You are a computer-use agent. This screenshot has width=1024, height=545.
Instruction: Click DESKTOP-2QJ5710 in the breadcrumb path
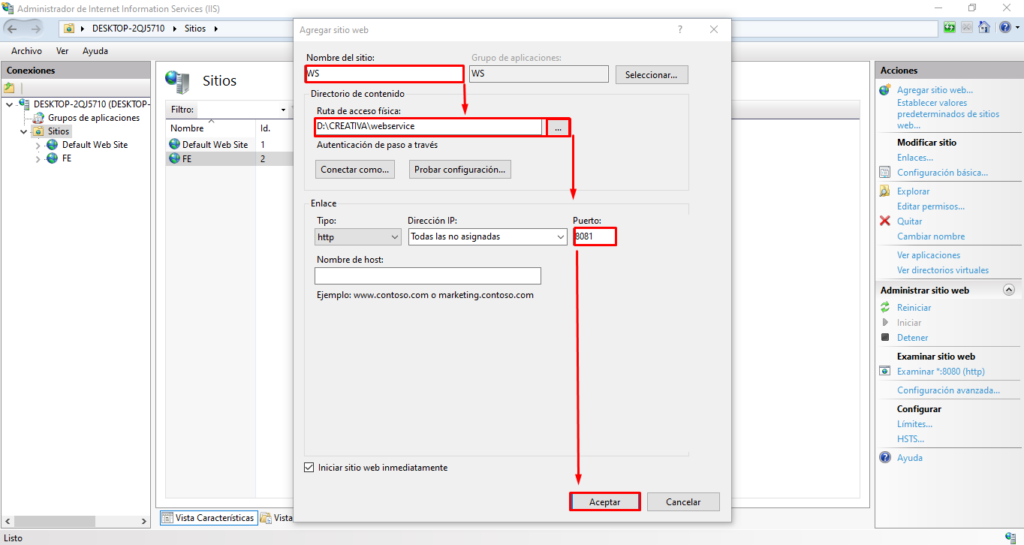tap(128, 29)
